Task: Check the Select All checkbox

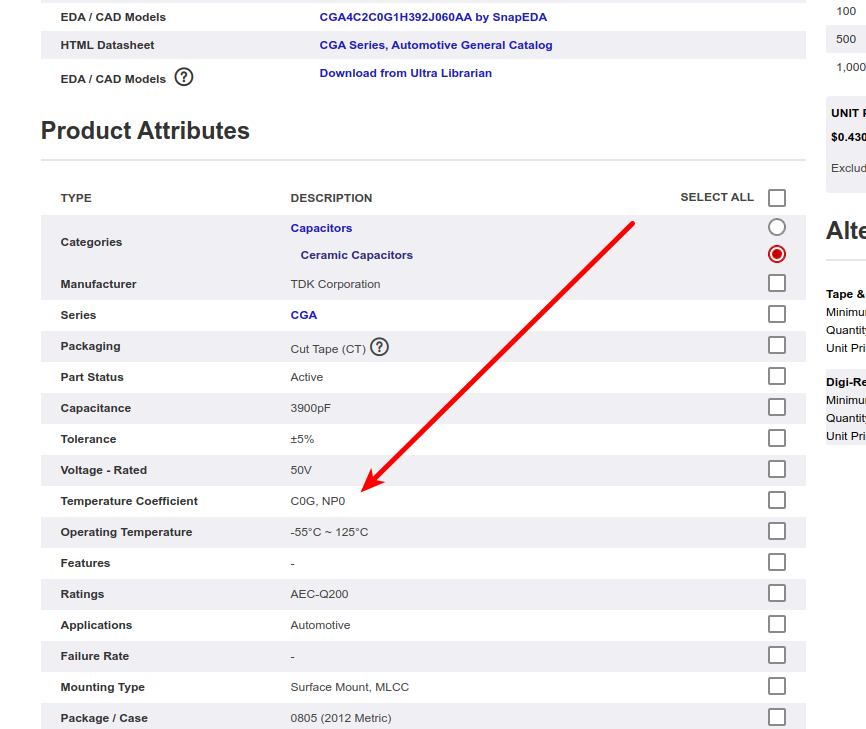Action: tap(777, 198)
